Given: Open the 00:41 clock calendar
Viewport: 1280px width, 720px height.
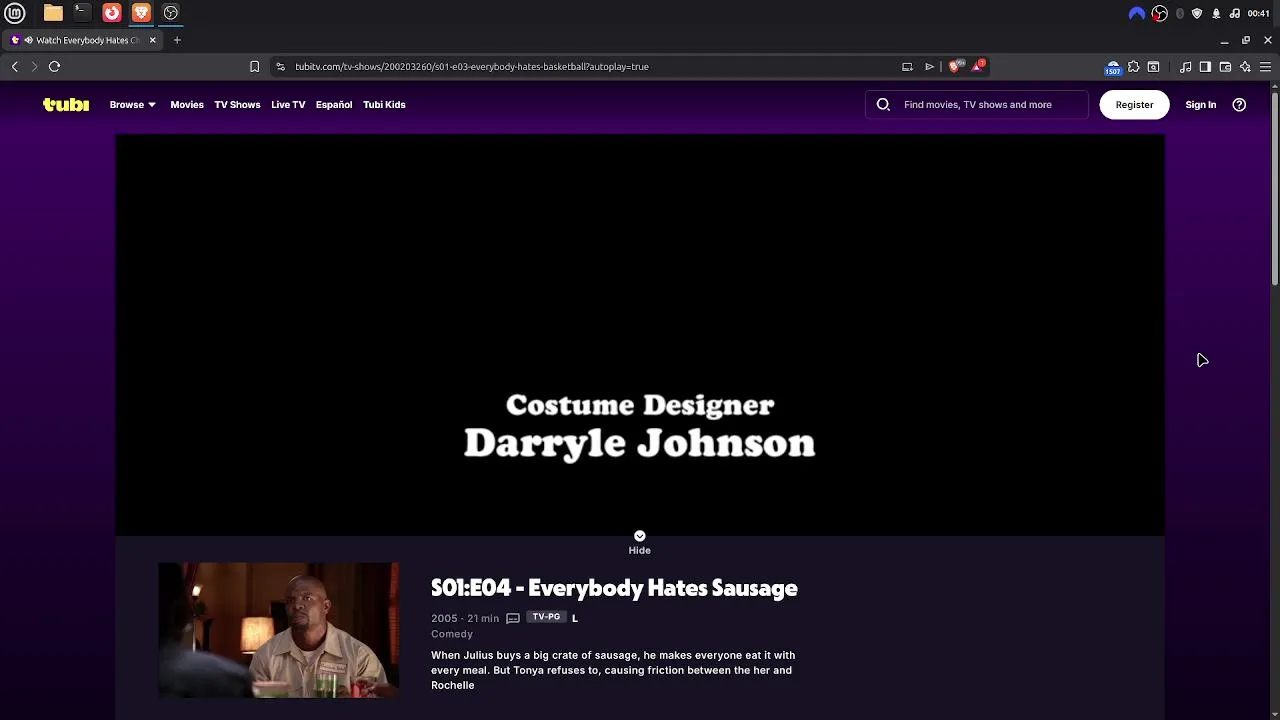Looking at the screenshot, I should 1259,13.
